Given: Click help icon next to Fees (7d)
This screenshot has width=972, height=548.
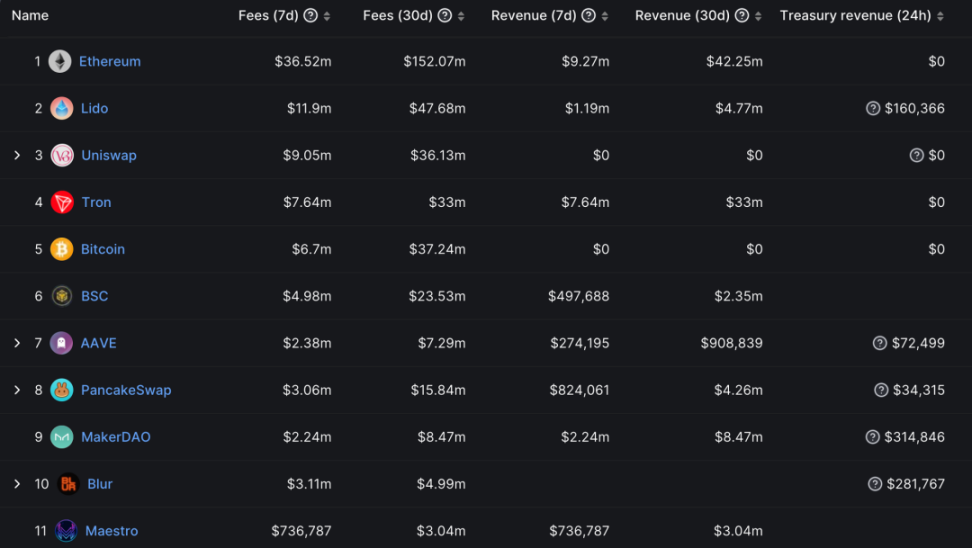Looking at the screenshot, I should click(310, 16).
